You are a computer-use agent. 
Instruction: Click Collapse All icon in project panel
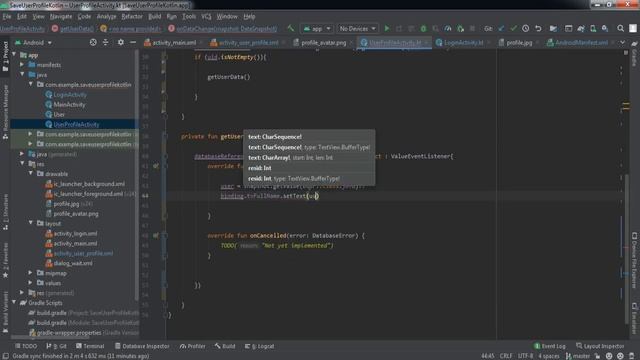106,42
